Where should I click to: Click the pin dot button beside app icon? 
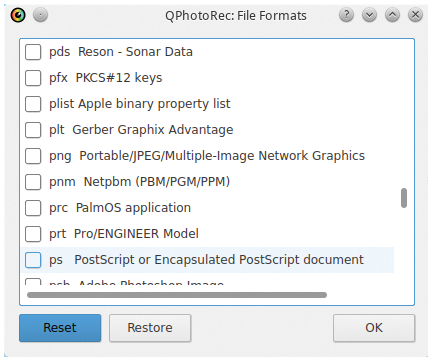click(x=41, y=15)
